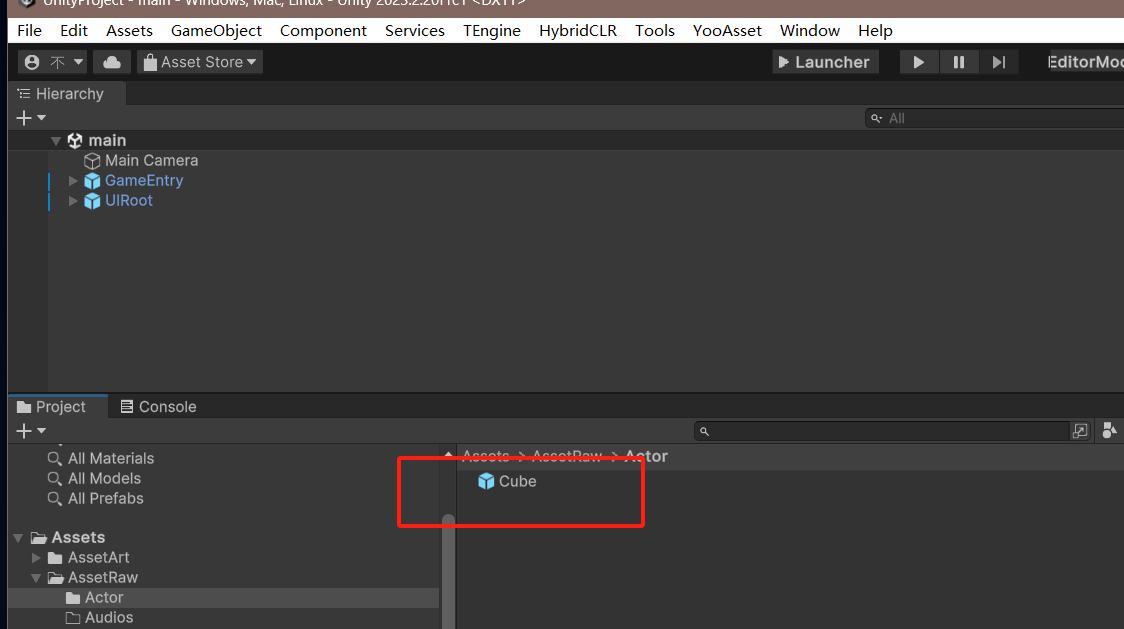Open the Edit menu
Viewport: 1124px width, 629px height.
(x=74, y=31)
